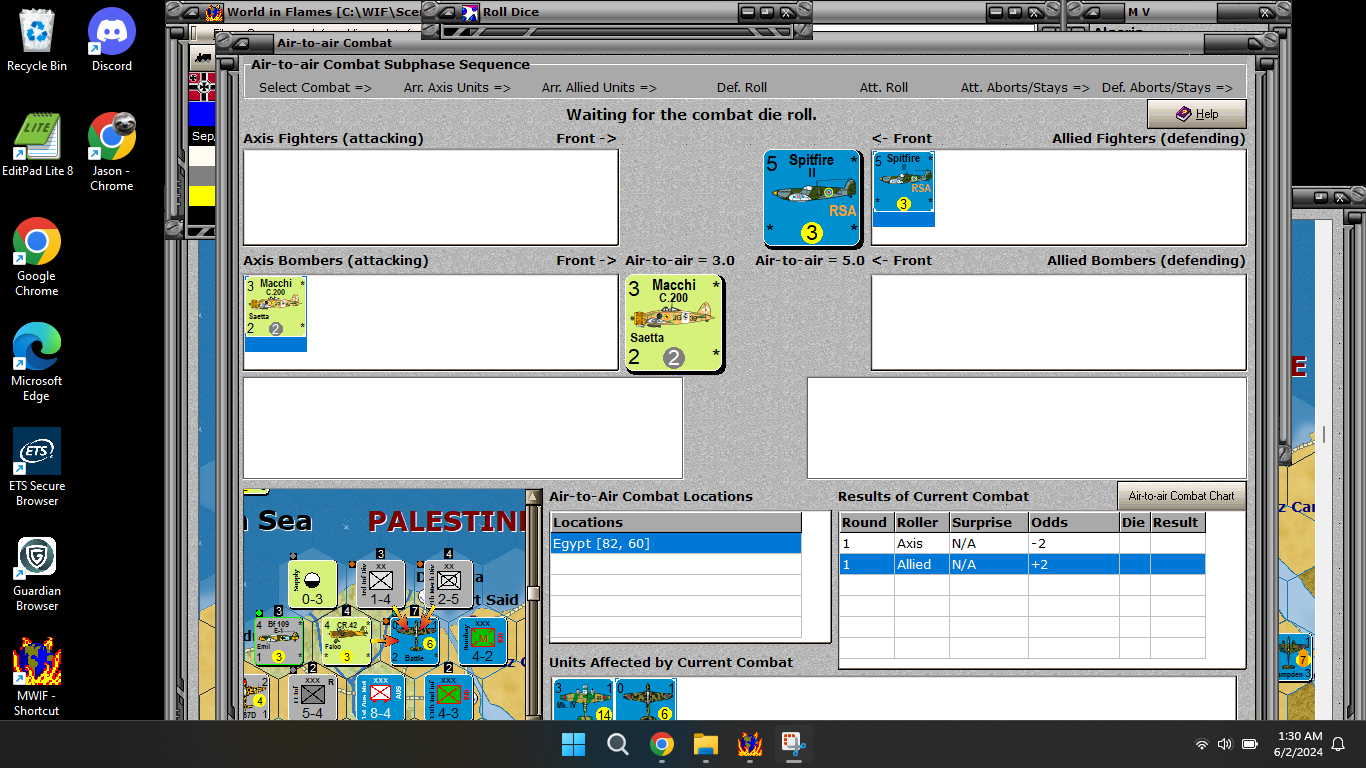Open EditPad Lite 8 desktop shortcut
Viewport: 1366px width, 768px height.
(x=38, y=145)
